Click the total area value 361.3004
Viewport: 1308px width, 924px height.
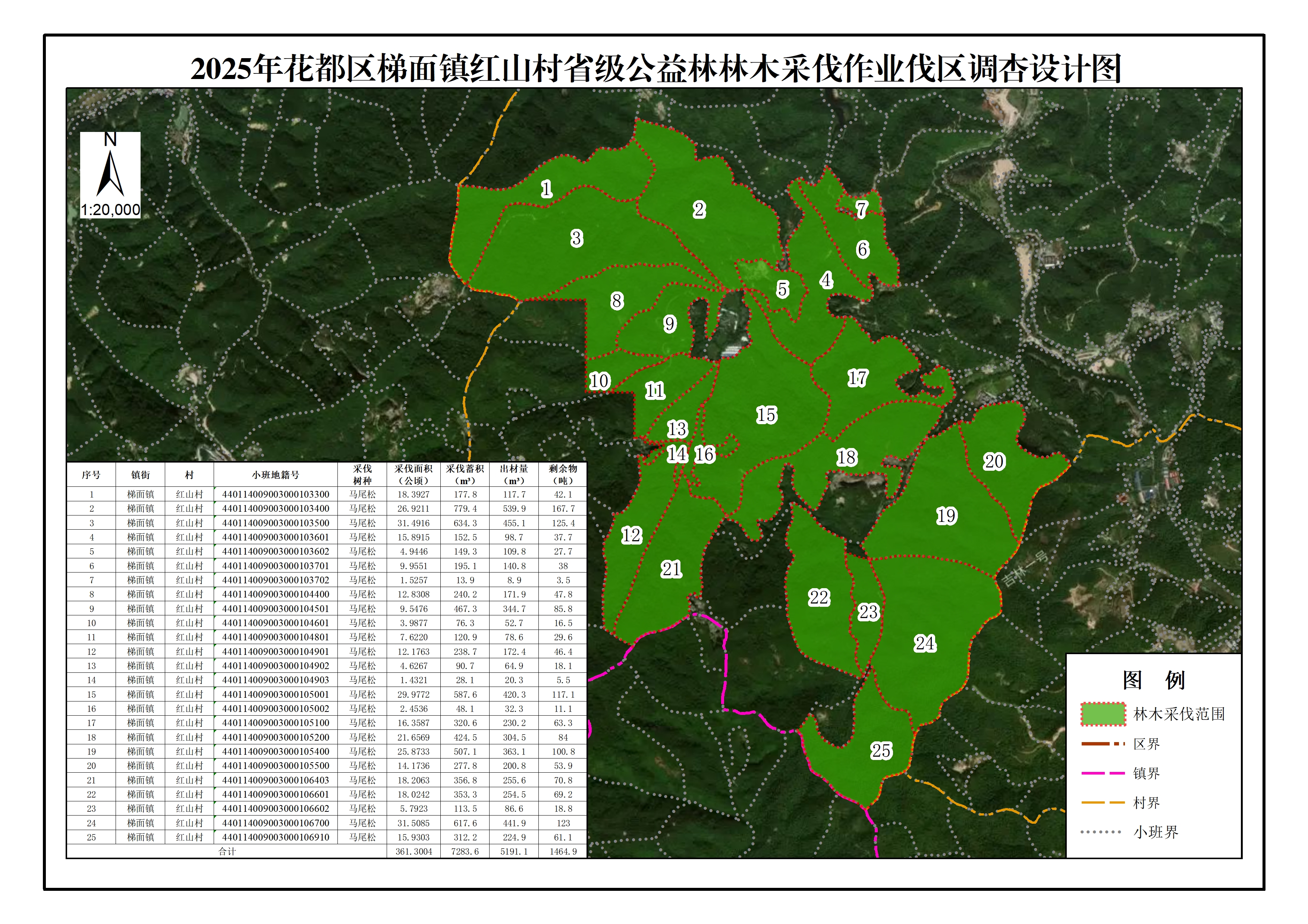[414, 852]
